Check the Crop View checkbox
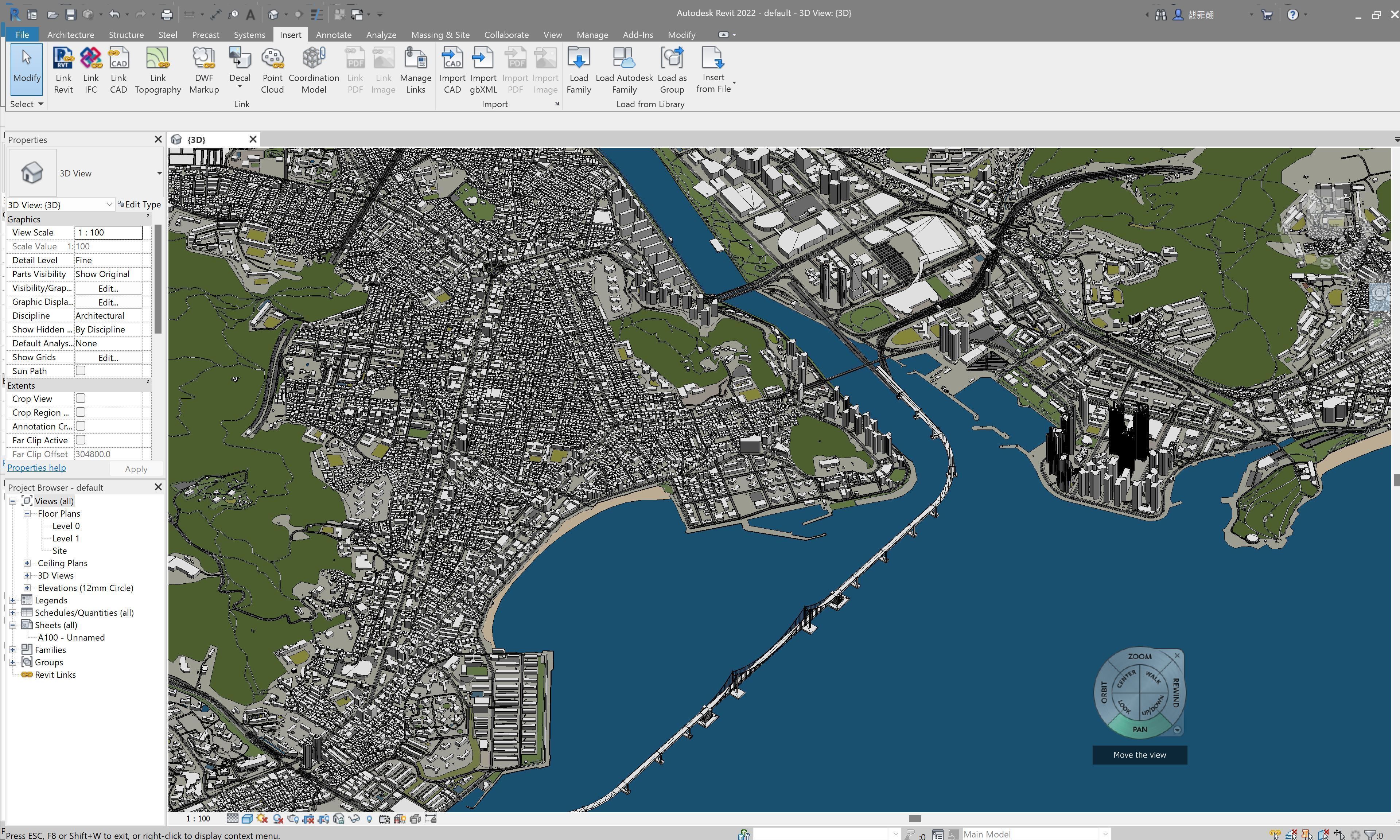 click(80, 398)
